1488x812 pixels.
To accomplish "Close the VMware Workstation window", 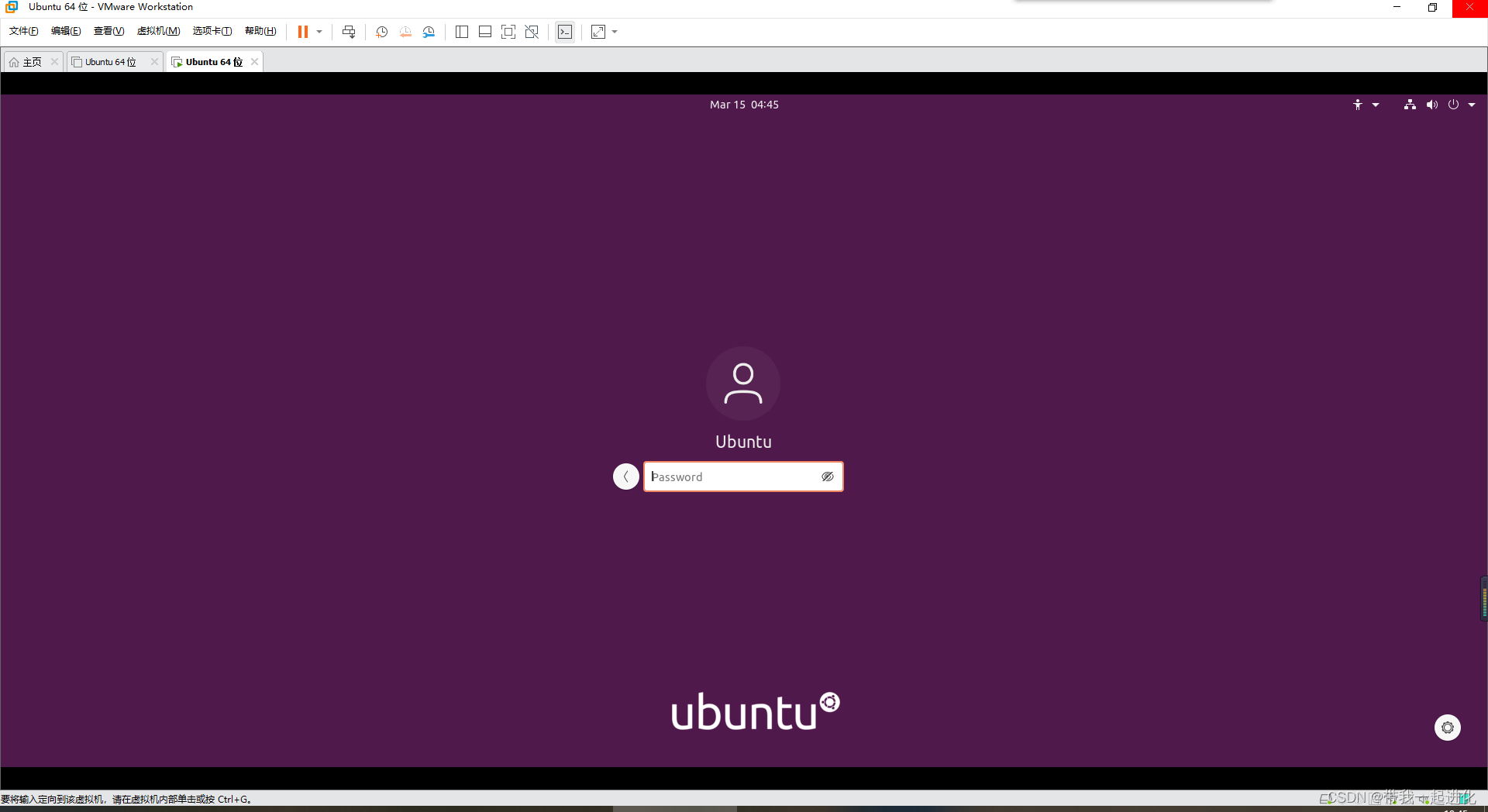I will pyautogui.click(x=1469, y=7).
